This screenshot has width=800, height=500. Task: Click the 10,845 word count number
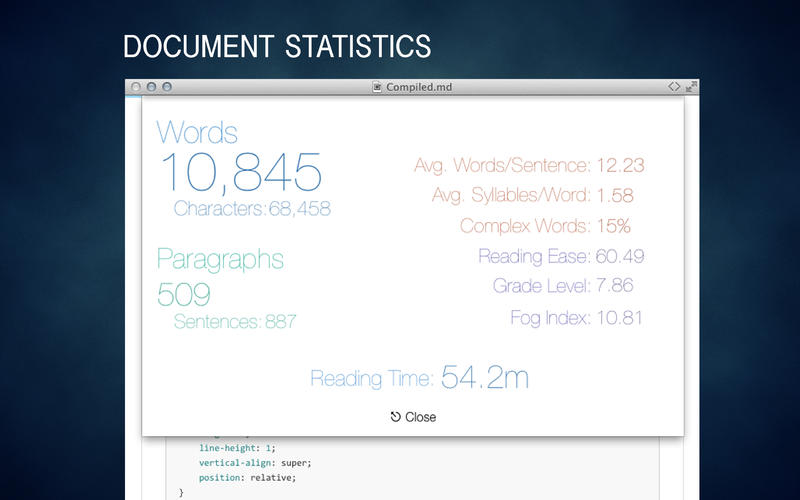tap(240, 172)
